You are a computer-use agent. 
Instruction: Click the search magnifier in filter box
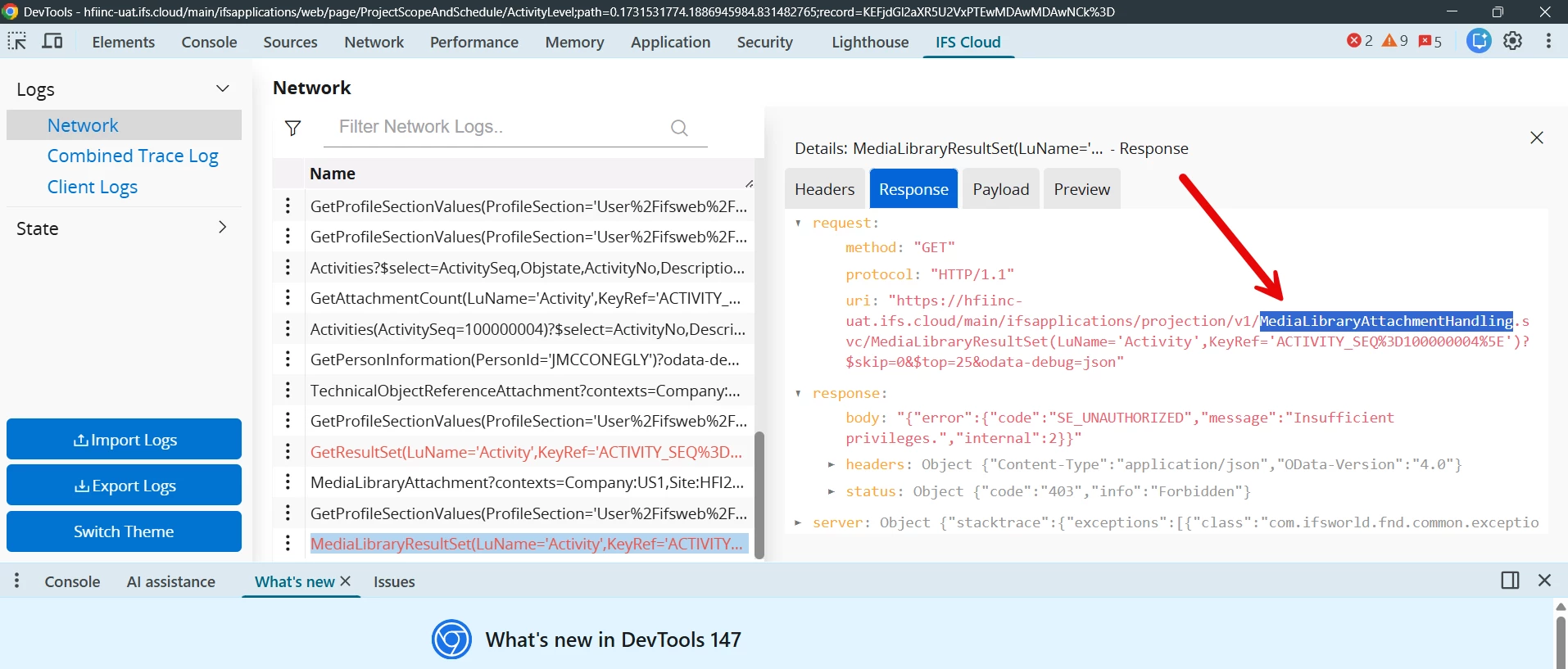679,128
